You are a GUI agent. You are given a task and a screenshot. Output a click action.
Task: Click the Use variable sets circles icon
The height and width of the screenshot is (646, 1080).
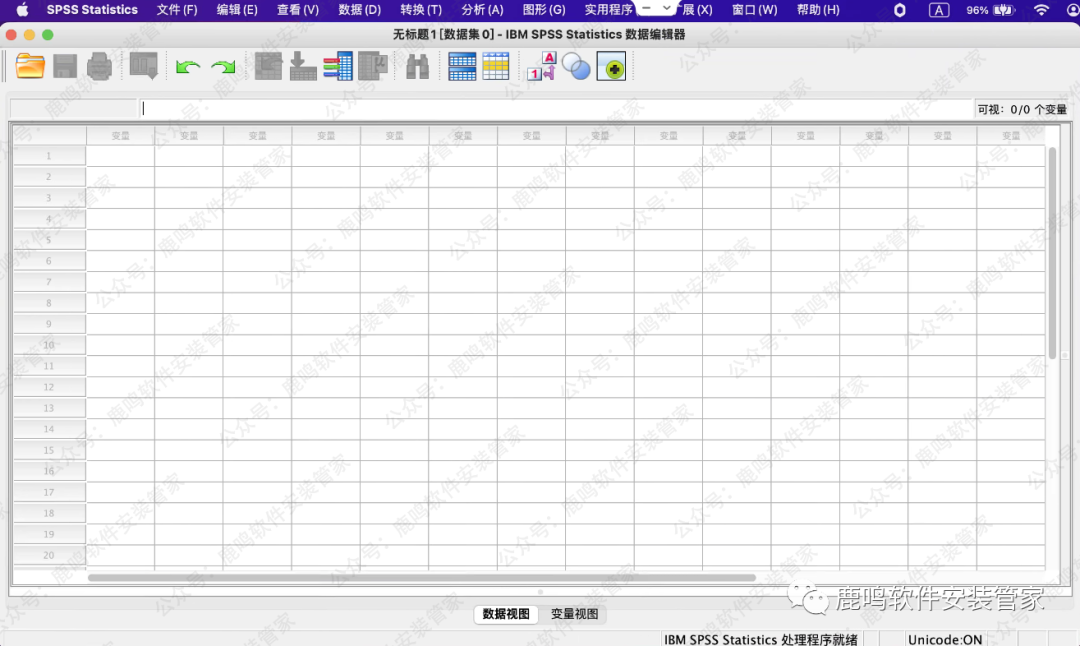point(576,67)
